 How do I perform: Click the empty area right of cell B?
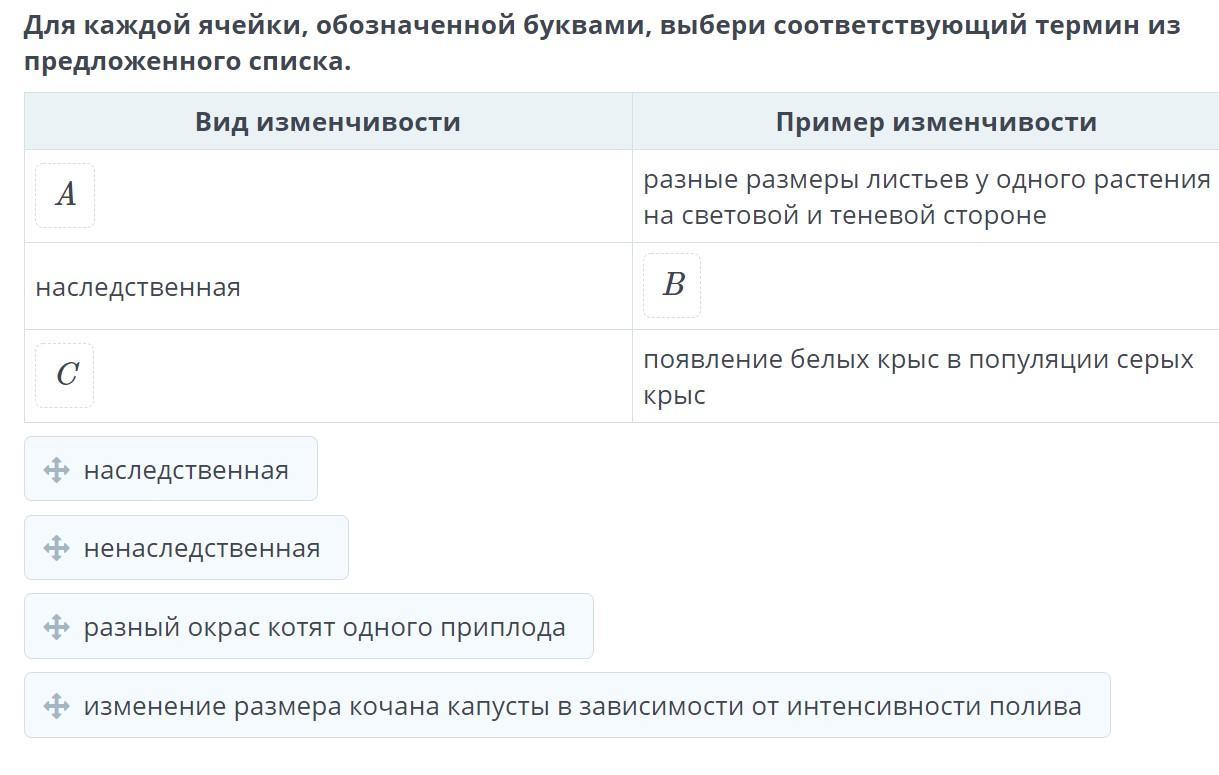(x=950, y=286)
